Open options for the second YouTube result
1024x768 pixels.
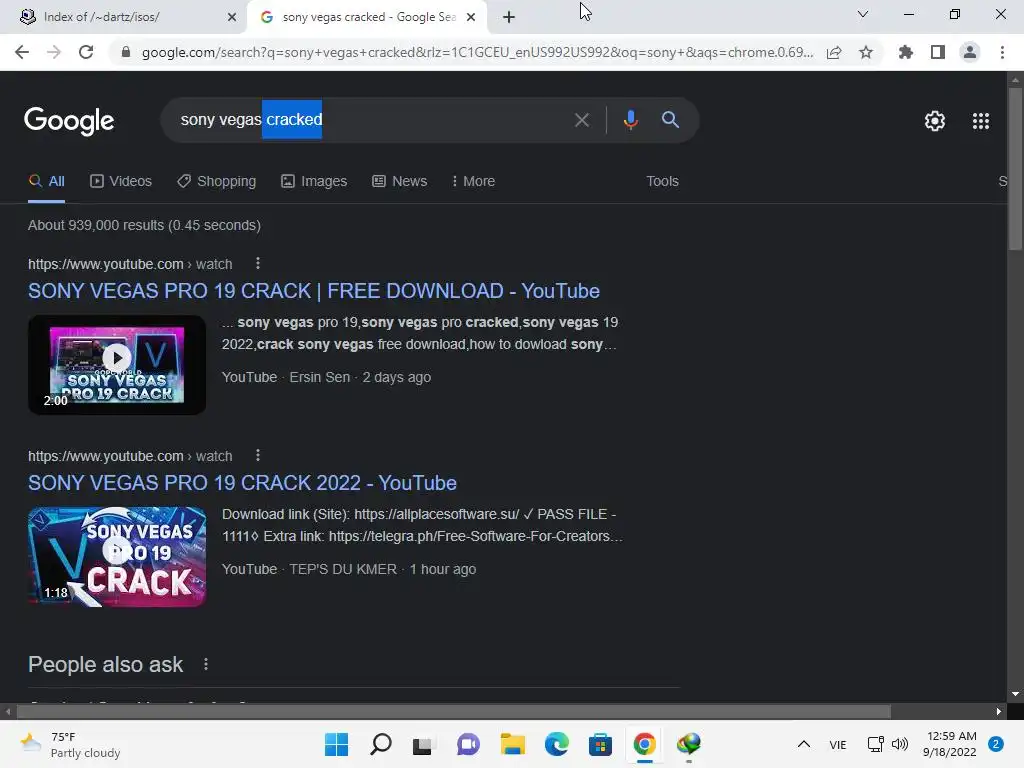(x=258, y=455)
